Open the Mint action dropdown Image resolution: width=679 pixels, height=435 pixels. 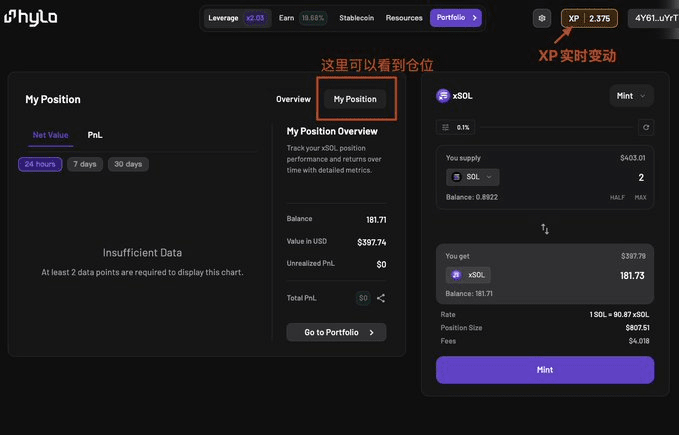pos(631,96)
